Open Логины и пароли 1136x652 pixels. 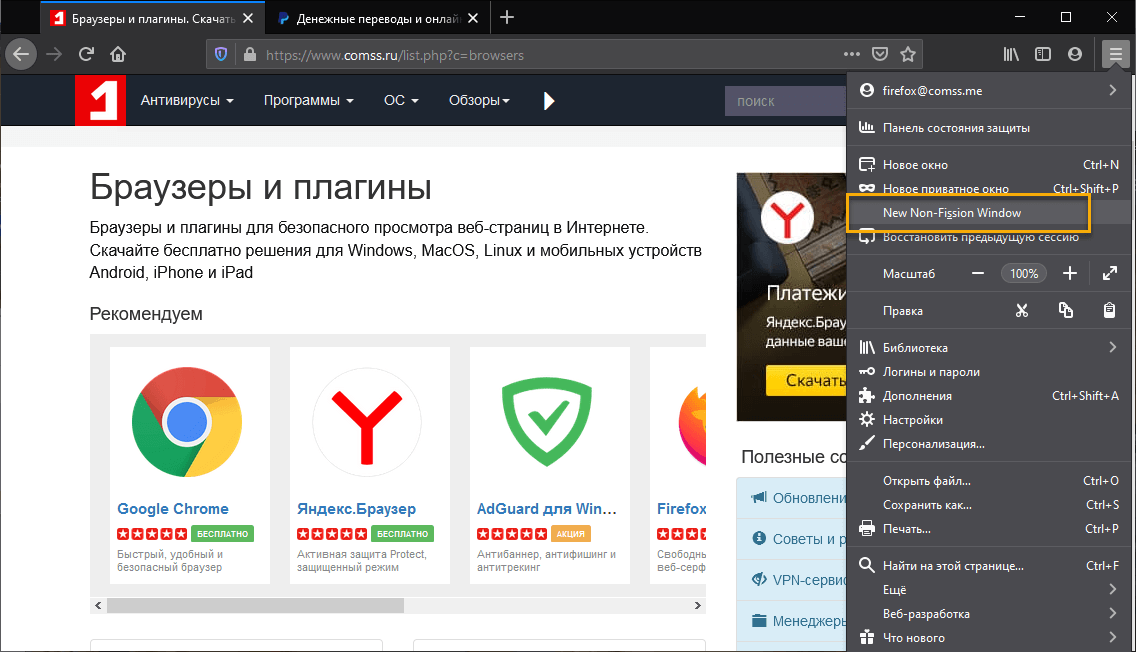click(988, 372)
